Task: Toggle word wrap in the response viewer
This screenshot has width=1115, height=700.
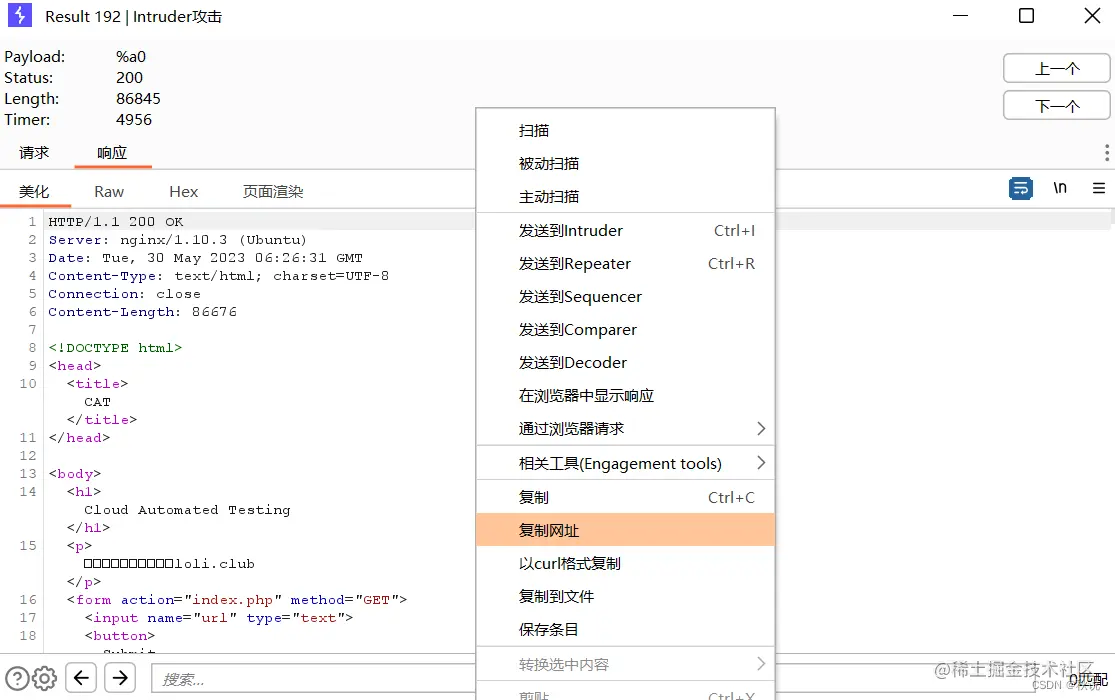Action: pos(1020,188)
